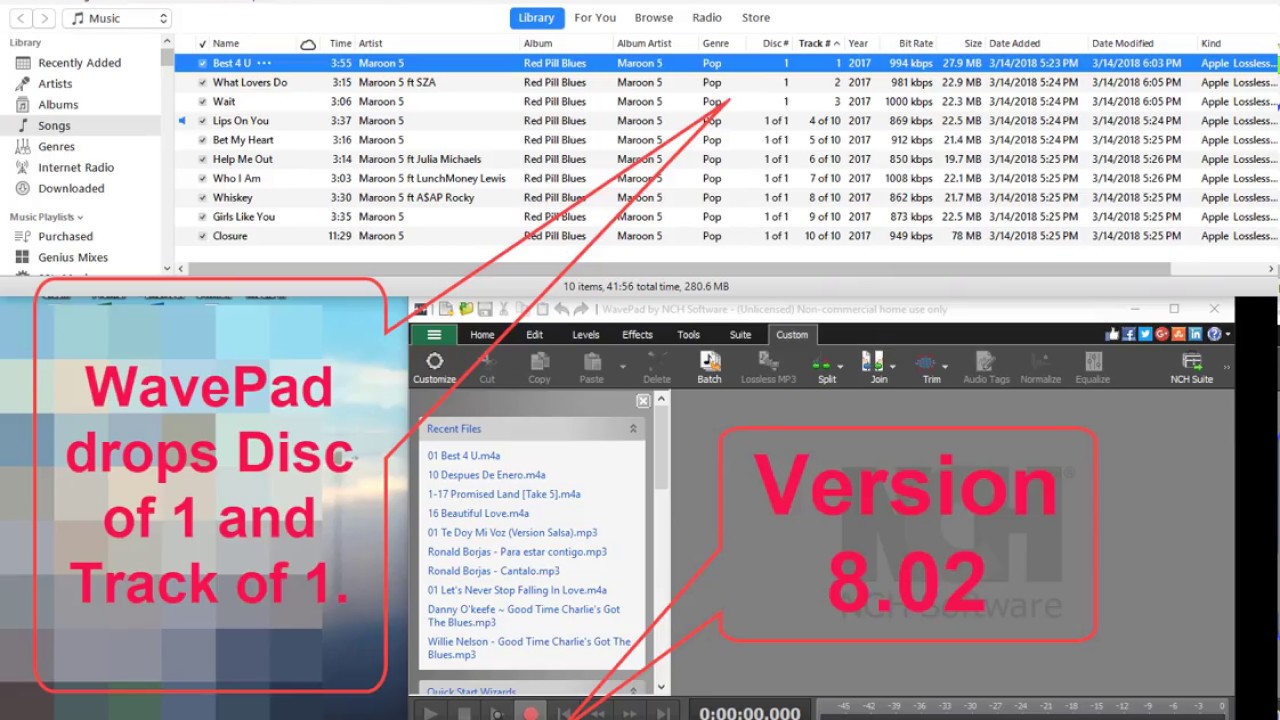Click the Equalize tool icon
The width and height of the screenshot is (1280, 720).
point(1092,368)
